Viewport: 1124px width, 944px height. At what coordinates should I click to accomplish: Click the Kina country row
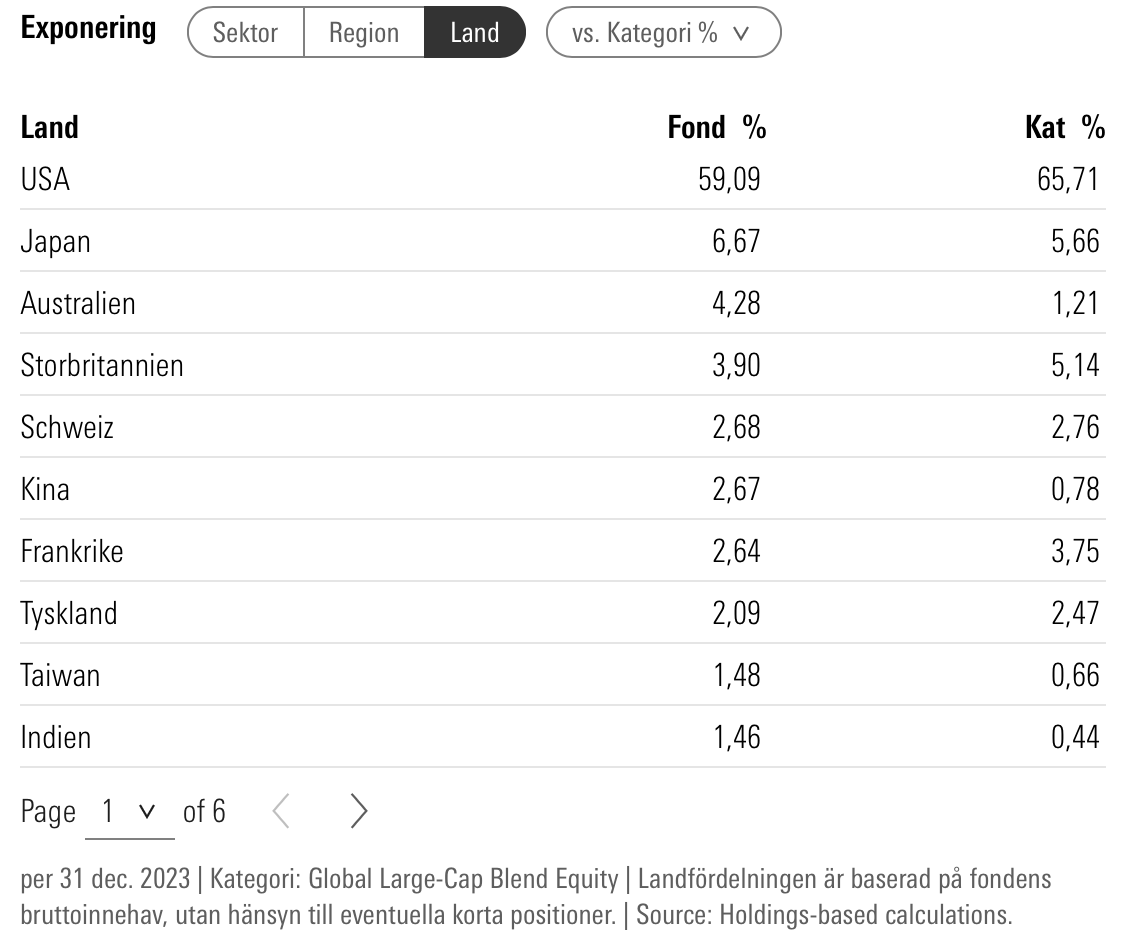[x=45, y=490]
